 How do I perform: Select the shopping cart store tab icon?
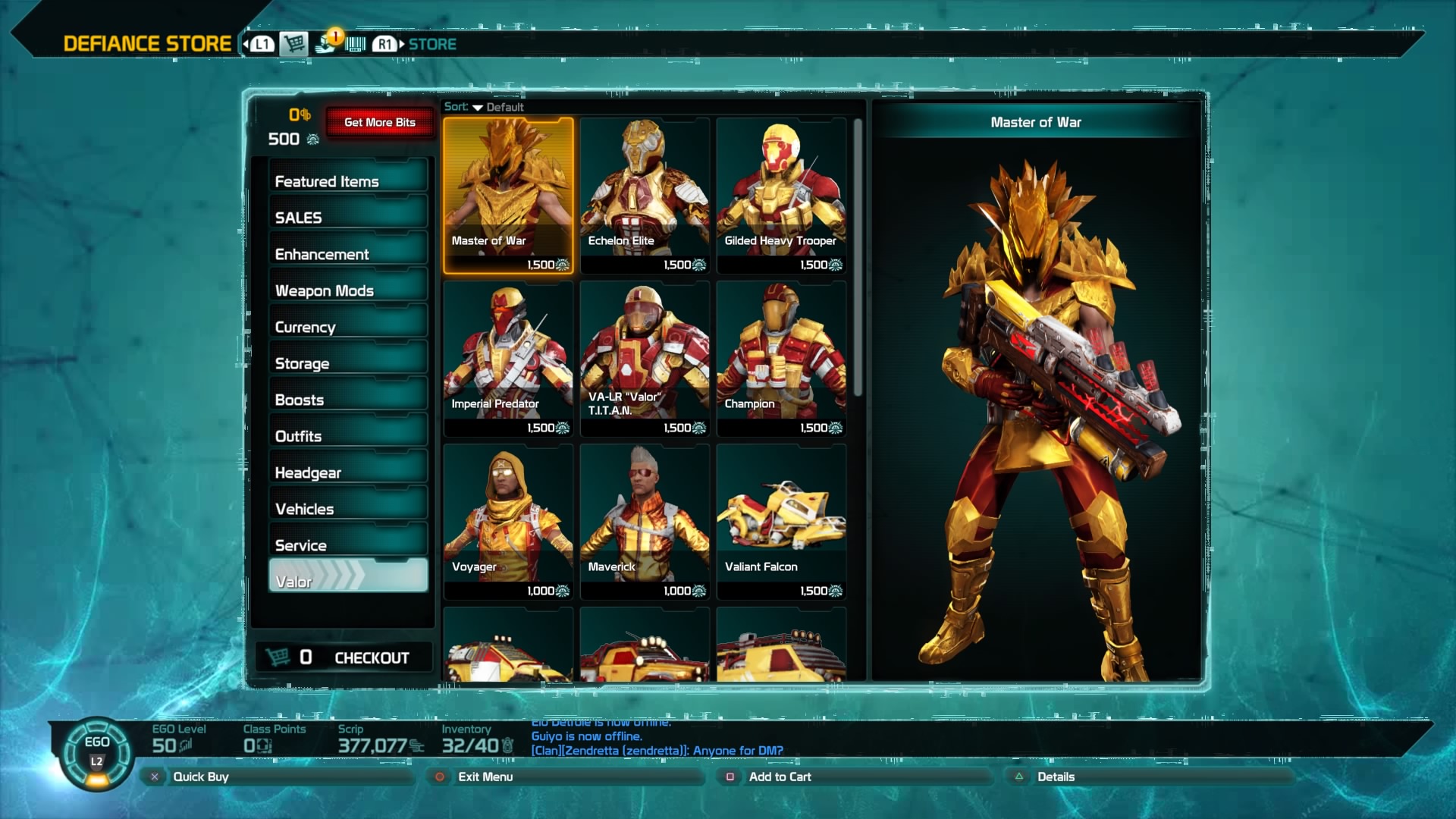point(294,44)
